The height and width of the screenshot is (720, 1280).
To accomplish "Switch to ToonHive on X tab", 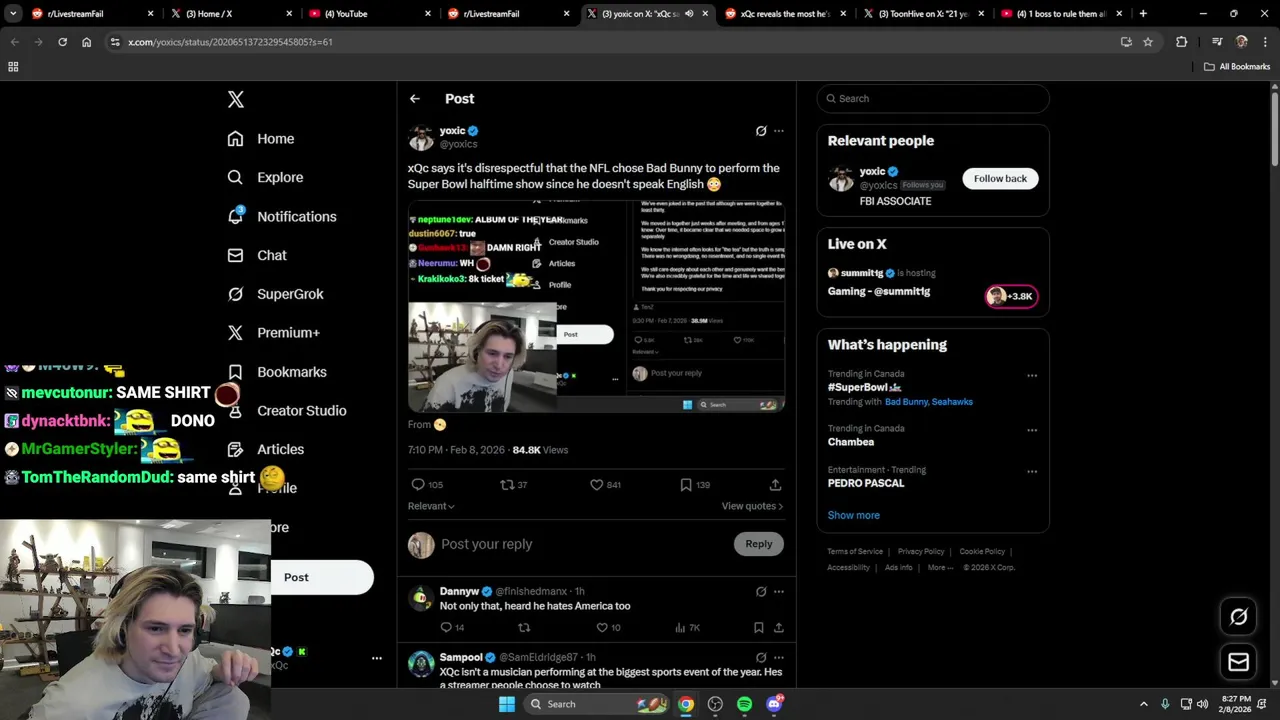I will (x=925, y=14).
